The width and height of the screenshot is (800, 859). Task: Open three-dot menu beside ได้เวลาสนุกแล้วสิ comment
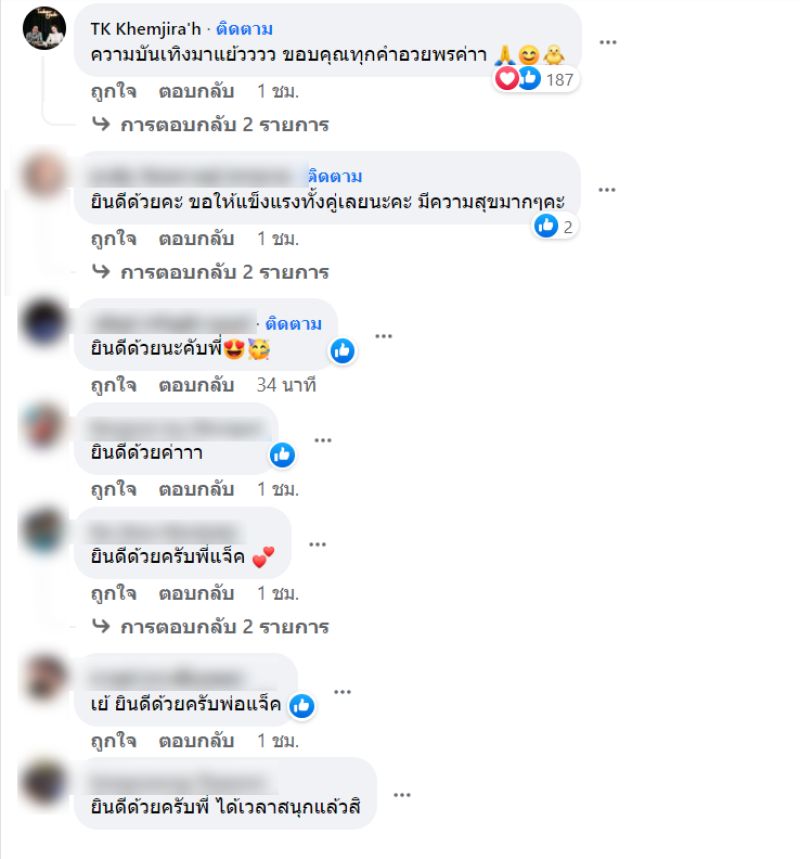(x=402, y=795)
